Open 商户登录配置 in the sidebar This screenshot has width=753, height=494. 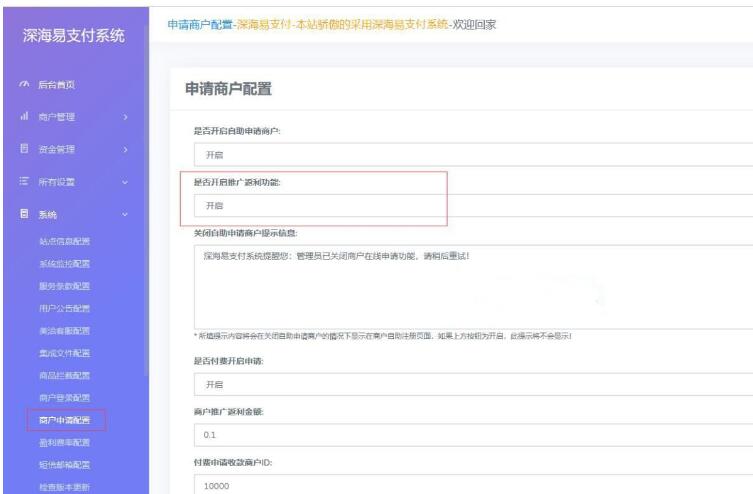point(64,398)
